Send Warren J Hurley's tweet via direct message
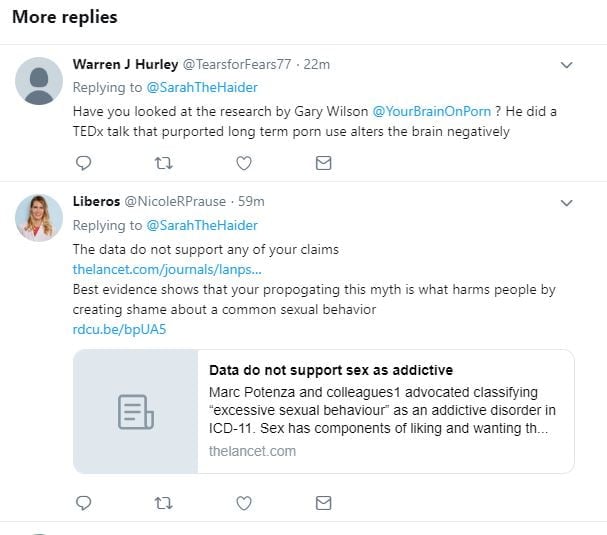 click(323, 162)
